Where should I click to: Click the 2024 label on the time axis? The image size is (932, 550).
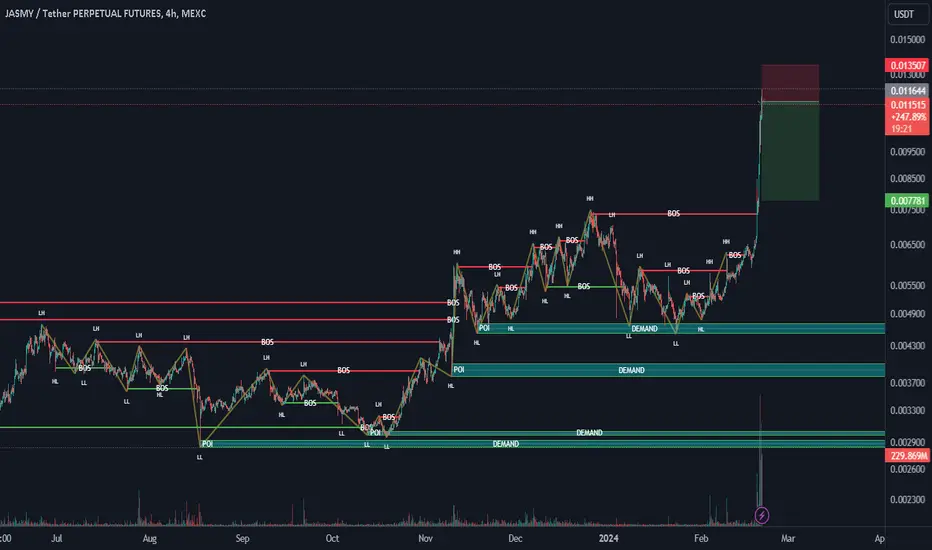608,538
